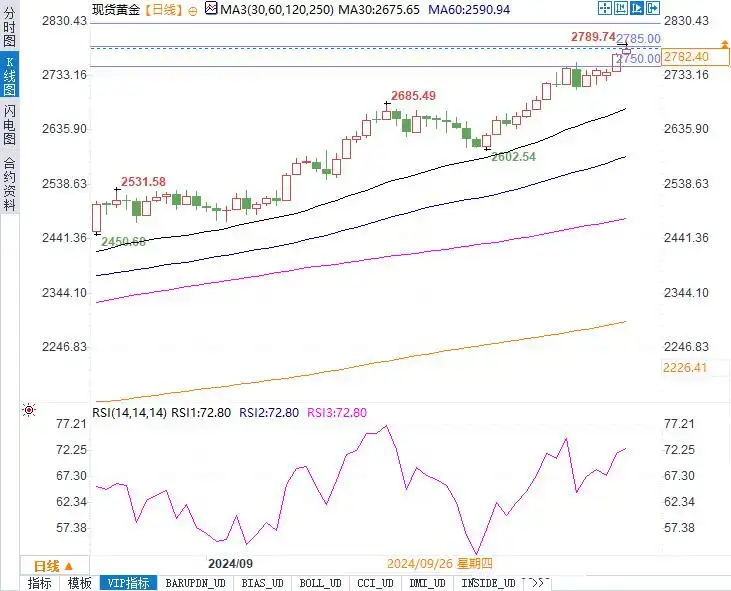Viewport: 731px width, 591px height.
Task: Click the 2782.40 current price tag
Action: point(695,57)
